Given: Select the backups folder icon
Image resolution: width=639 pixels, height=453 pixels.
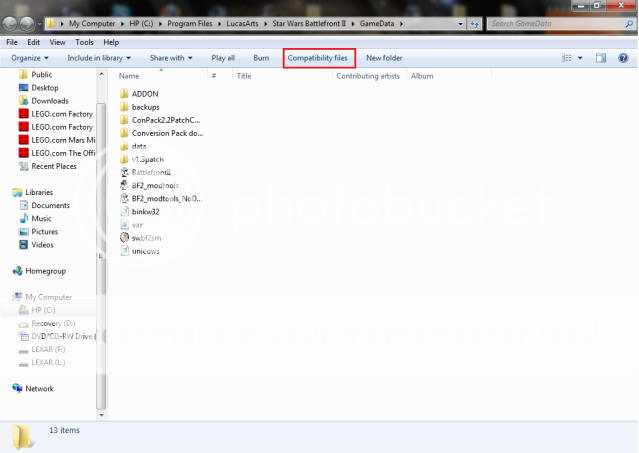Looking at the screenshot, I should pos(124,107).
